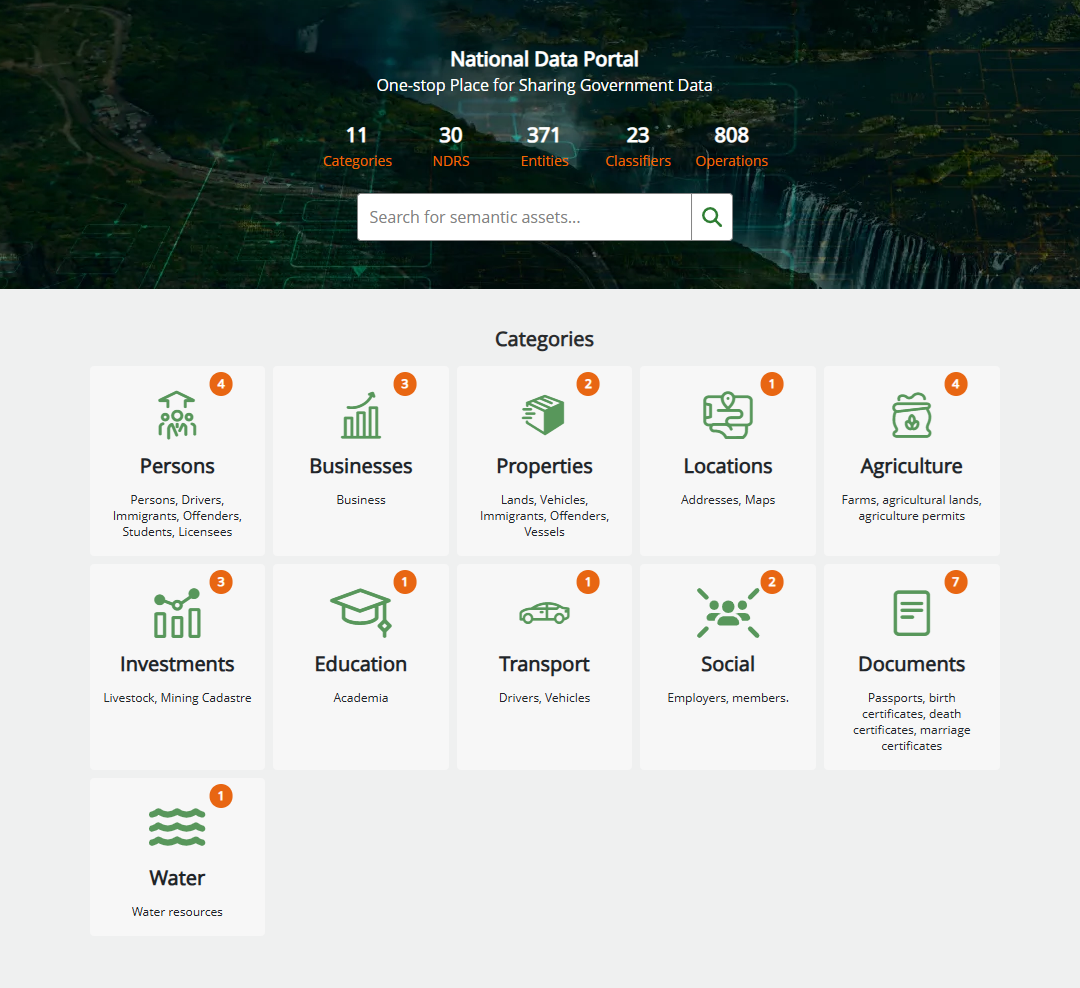Open the Classifiers statistic link
1080x988 pixels.
[x=638, y=161]
